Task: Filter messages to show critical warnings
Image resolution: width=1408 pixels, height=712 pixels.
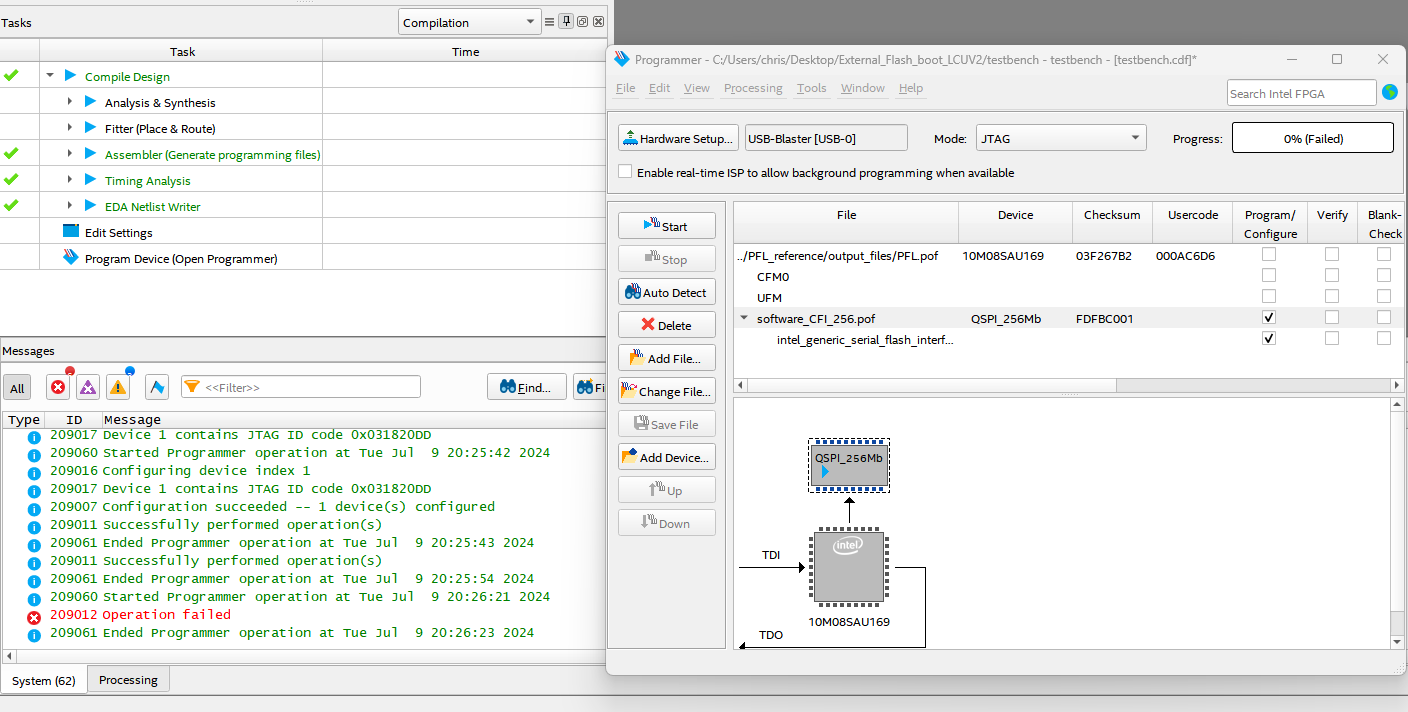Action: [88, 387]
